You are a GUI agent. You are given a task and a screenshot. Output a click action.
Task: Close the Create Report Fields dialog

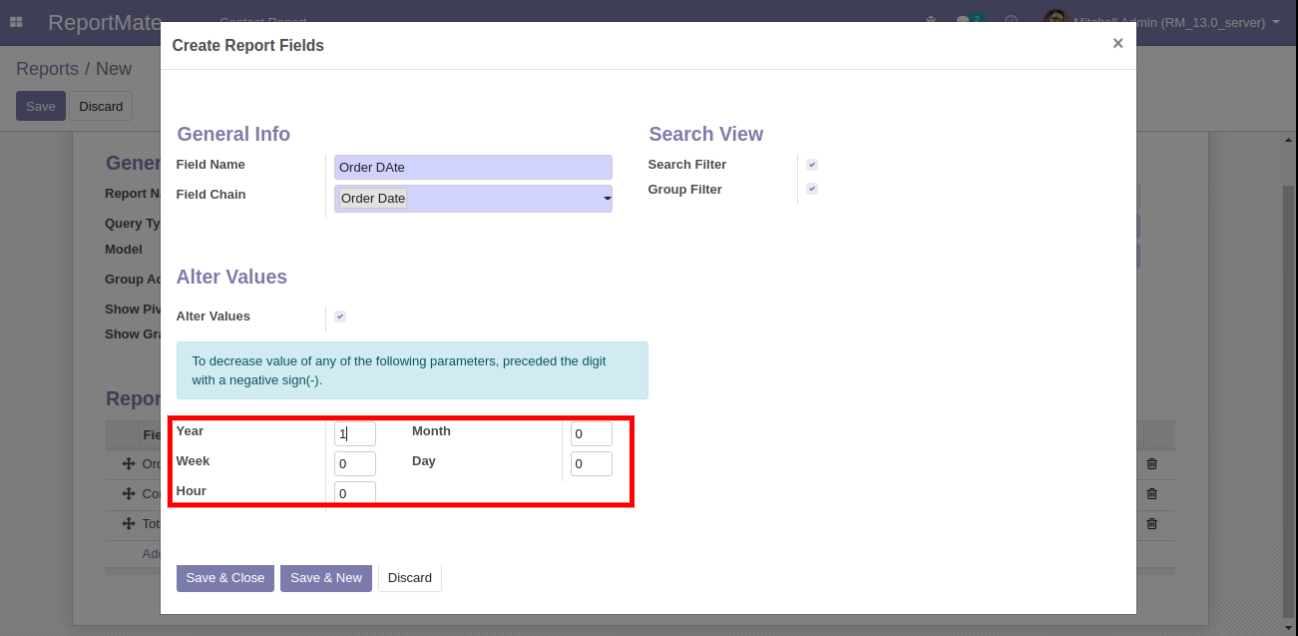point(1117,43)
